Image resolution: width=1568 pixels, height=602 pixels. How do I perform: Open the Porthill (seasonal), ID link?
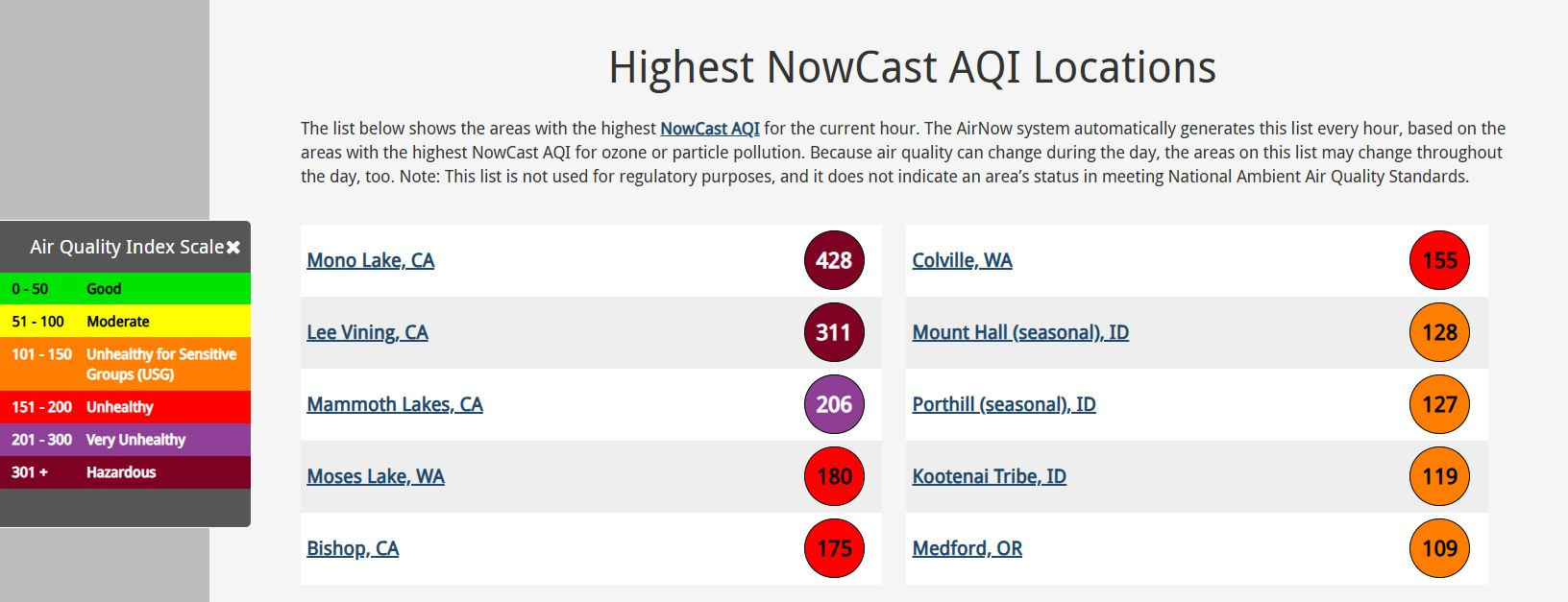(x=1004, y=404)
